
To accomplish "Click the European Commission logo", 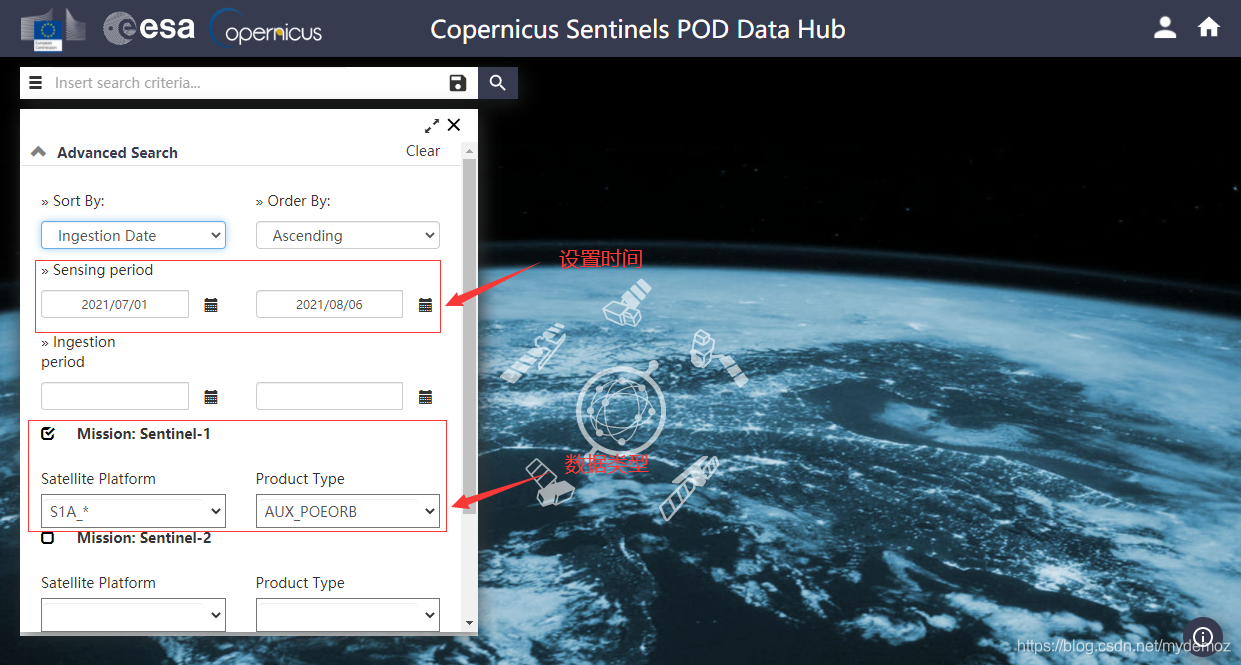I will pyautogui.click(x=54, y=29).
